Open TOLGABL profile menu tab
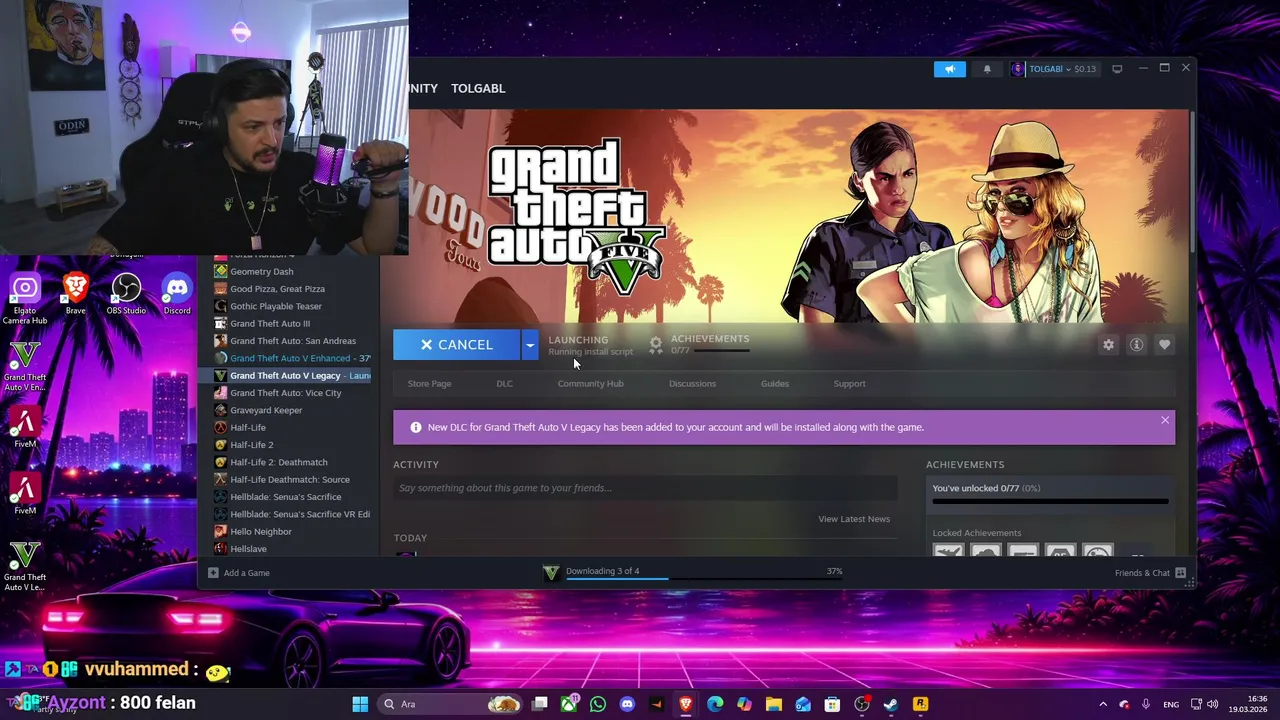Image resolution: width=1280 pixels, height=720 pixels. pyautogui.click(x=478, y=88)
